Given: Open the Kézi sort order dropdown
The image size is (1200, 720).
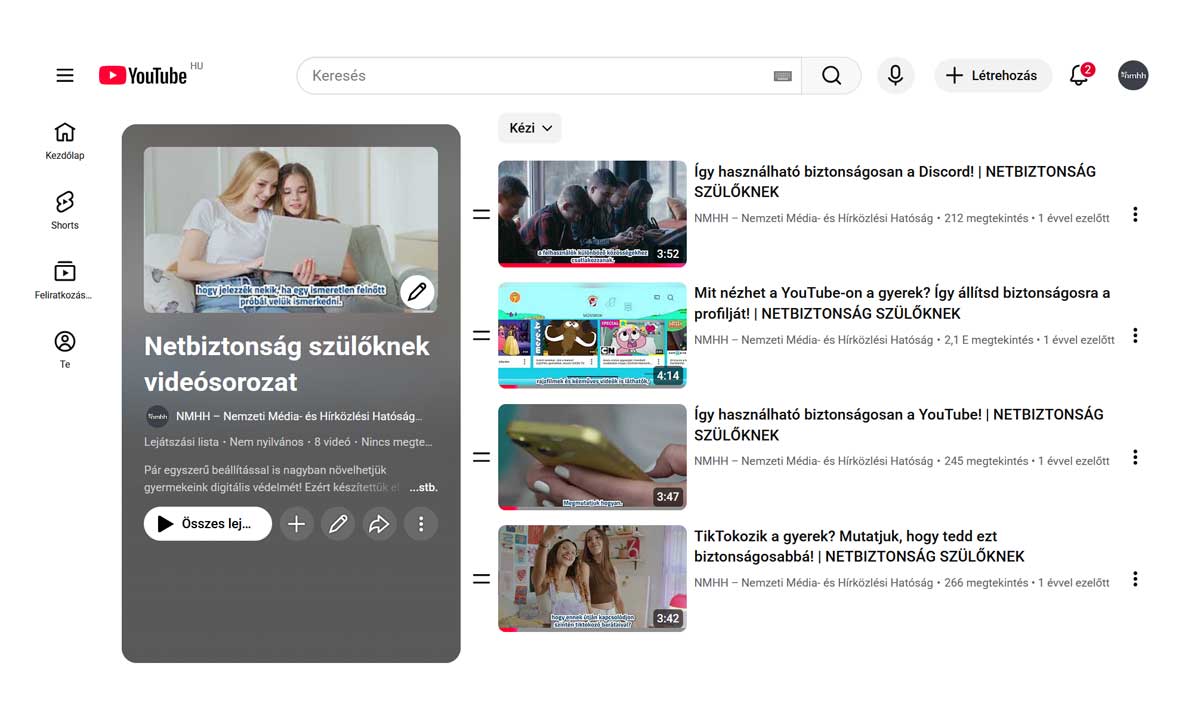Looking at the screenshot, I should [529, 128].
